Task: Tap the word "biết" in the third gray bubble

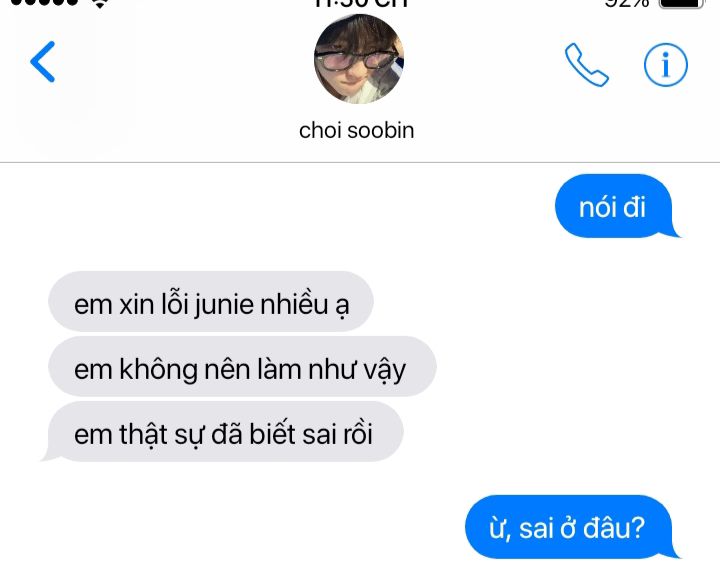Action: (272, 434)
